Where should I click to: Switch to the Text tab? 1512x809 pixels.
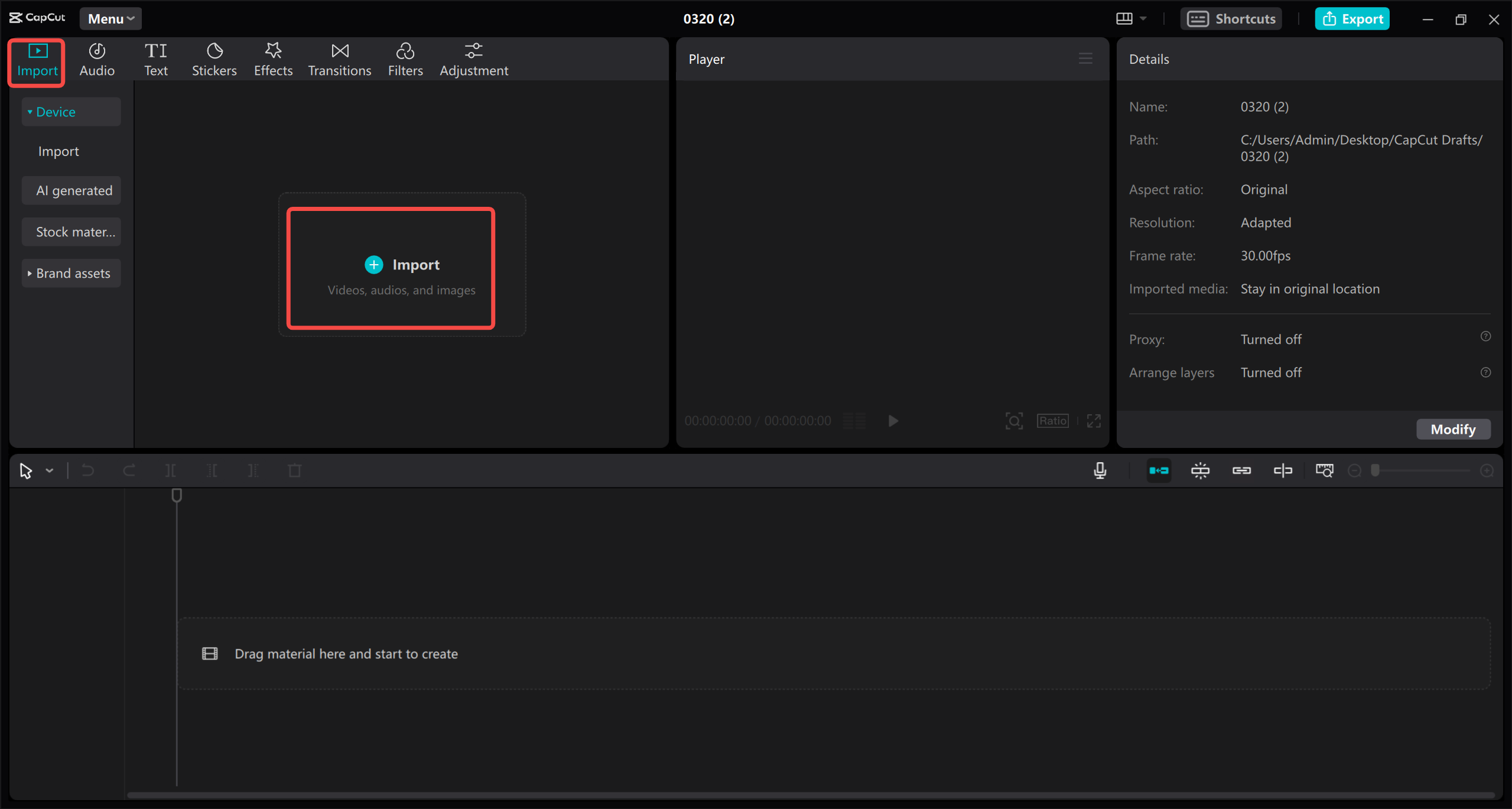(x=155, y=60)
